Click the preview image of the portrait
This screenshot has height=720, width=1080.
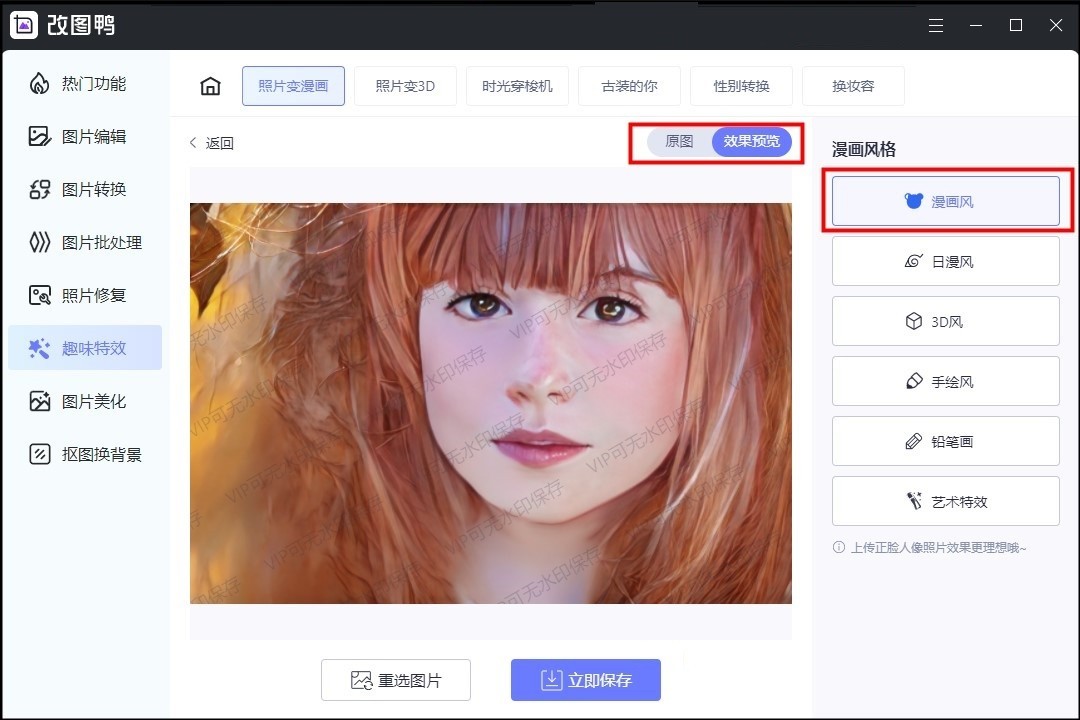click(490, 403)
